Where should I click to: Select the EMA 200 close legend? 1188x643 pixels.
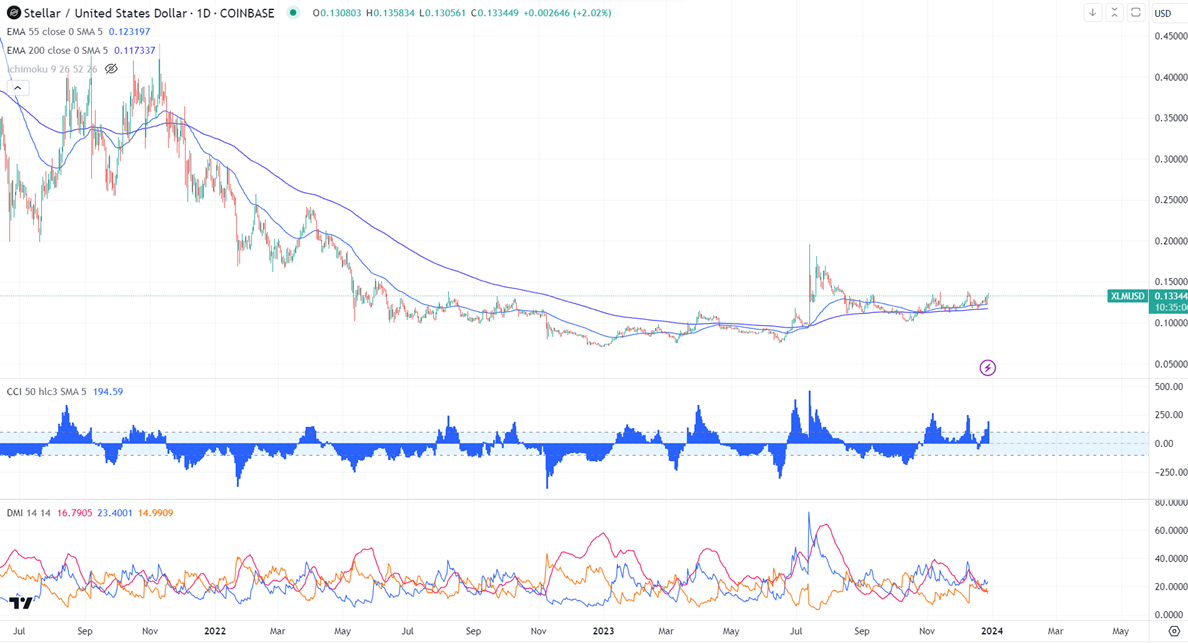click(x=58, y=51)
